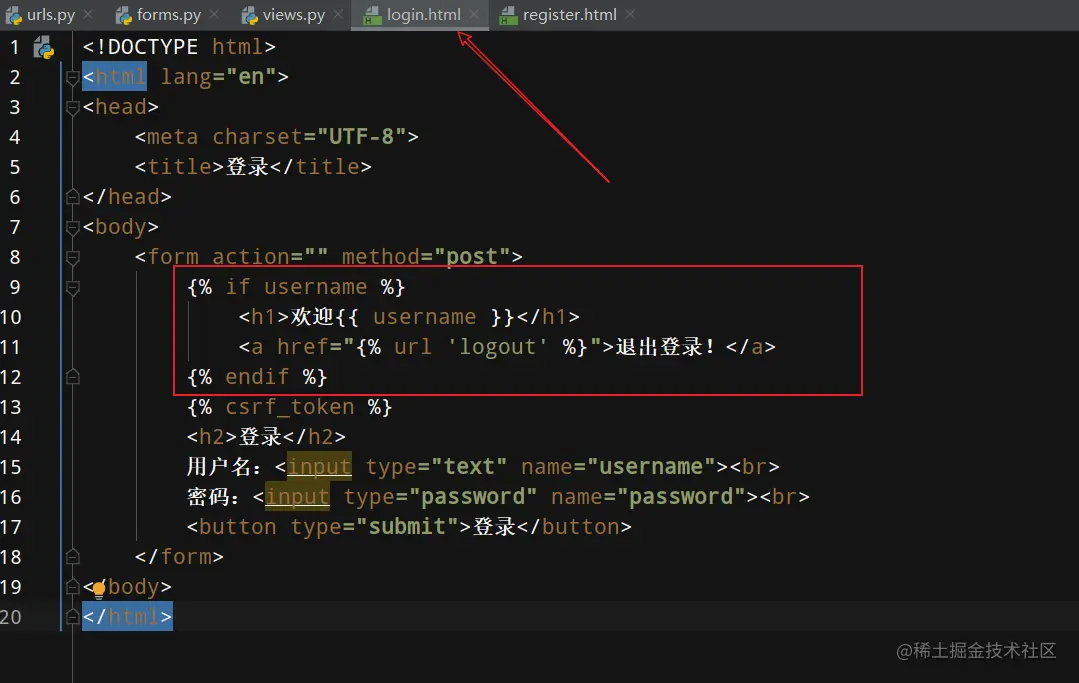Click the highlighted input tag on line 15
The image size is (1079, 683).
point(319,467)
